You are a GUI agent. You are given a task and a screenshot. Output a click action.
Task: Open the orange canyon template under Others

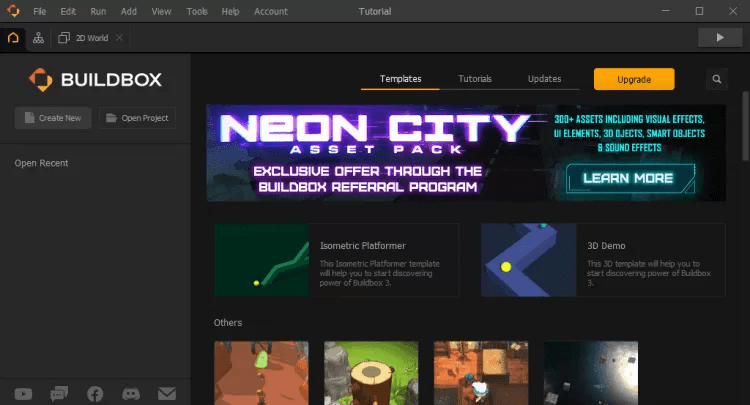pos(261,373)
